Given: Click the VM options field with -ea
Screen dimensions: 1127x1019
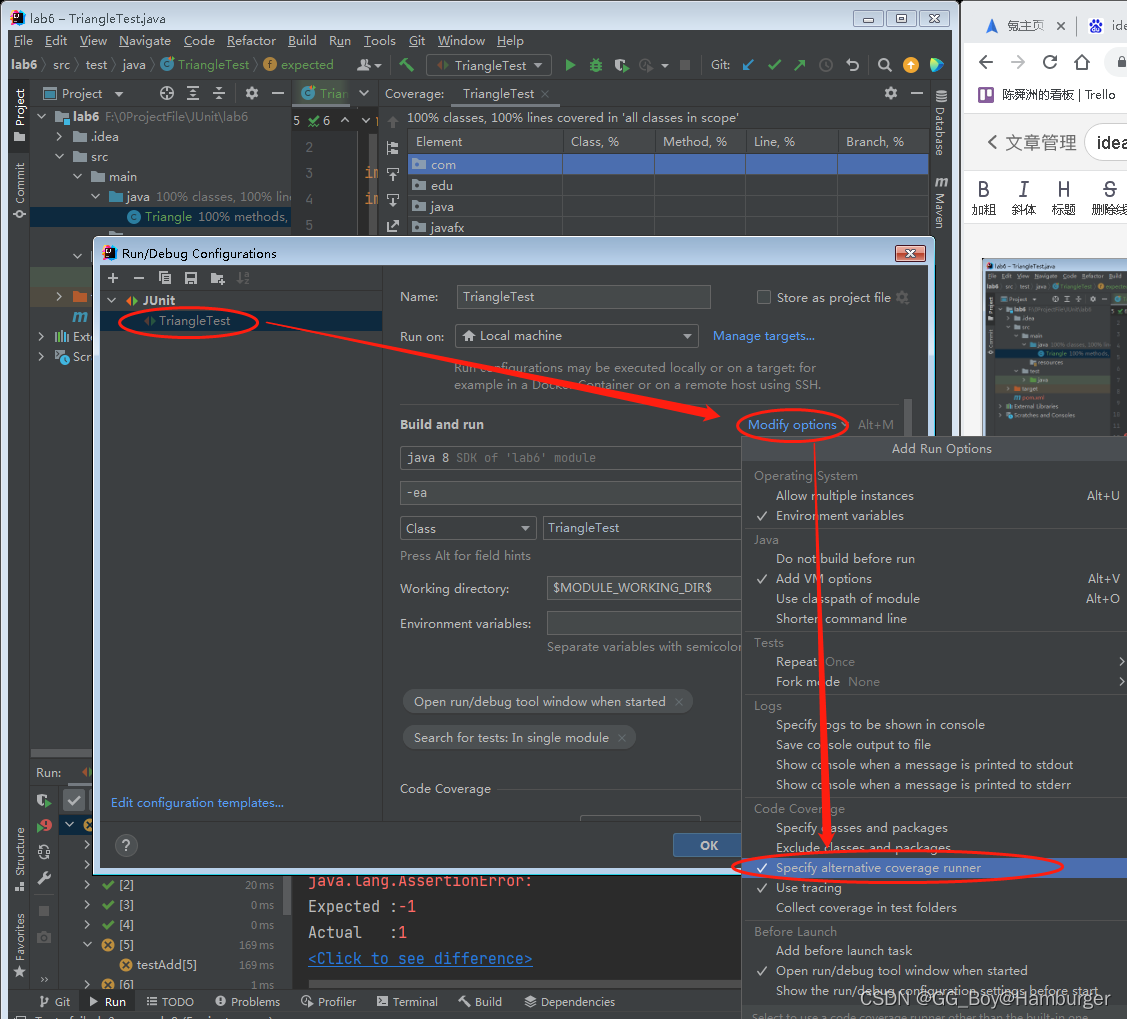Looking at the screenshot, I should 571,493.
